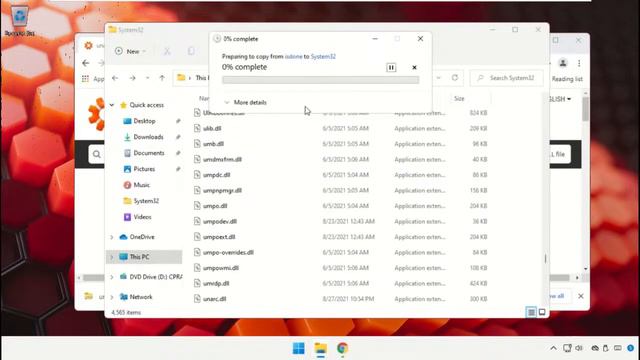Click File Explorer on the taskbar
The image size is (640, 360).
(320, 348)
